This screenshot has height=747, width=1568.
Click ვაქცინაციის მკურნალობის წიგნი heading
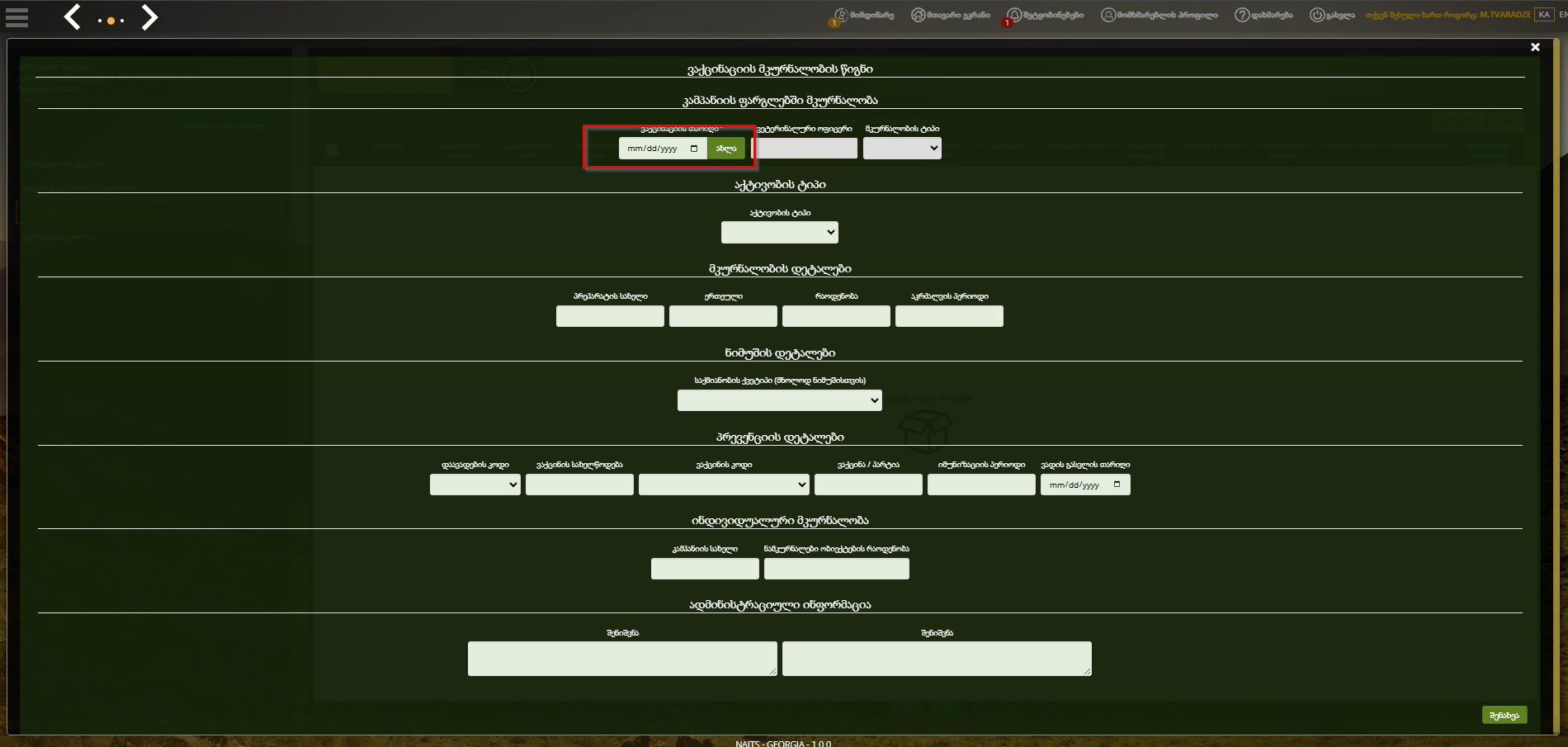pyautogui.click(x=780, y=69)
